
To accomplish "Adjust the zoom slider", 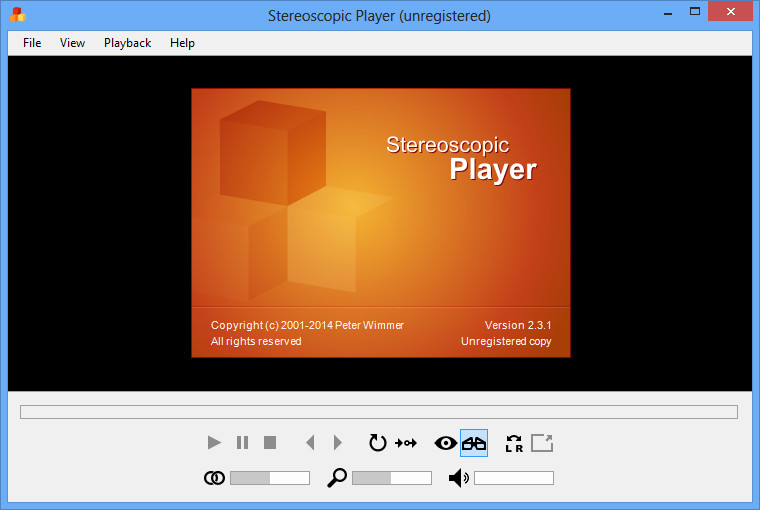I will (392, 478).
